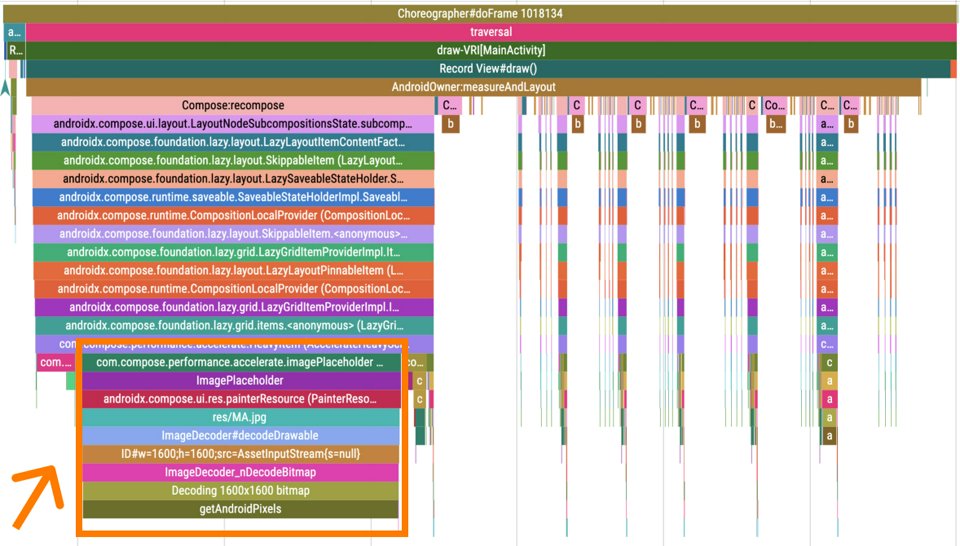
Task: Click the wide Compose:recompose slice
Action: coord(233,105)
